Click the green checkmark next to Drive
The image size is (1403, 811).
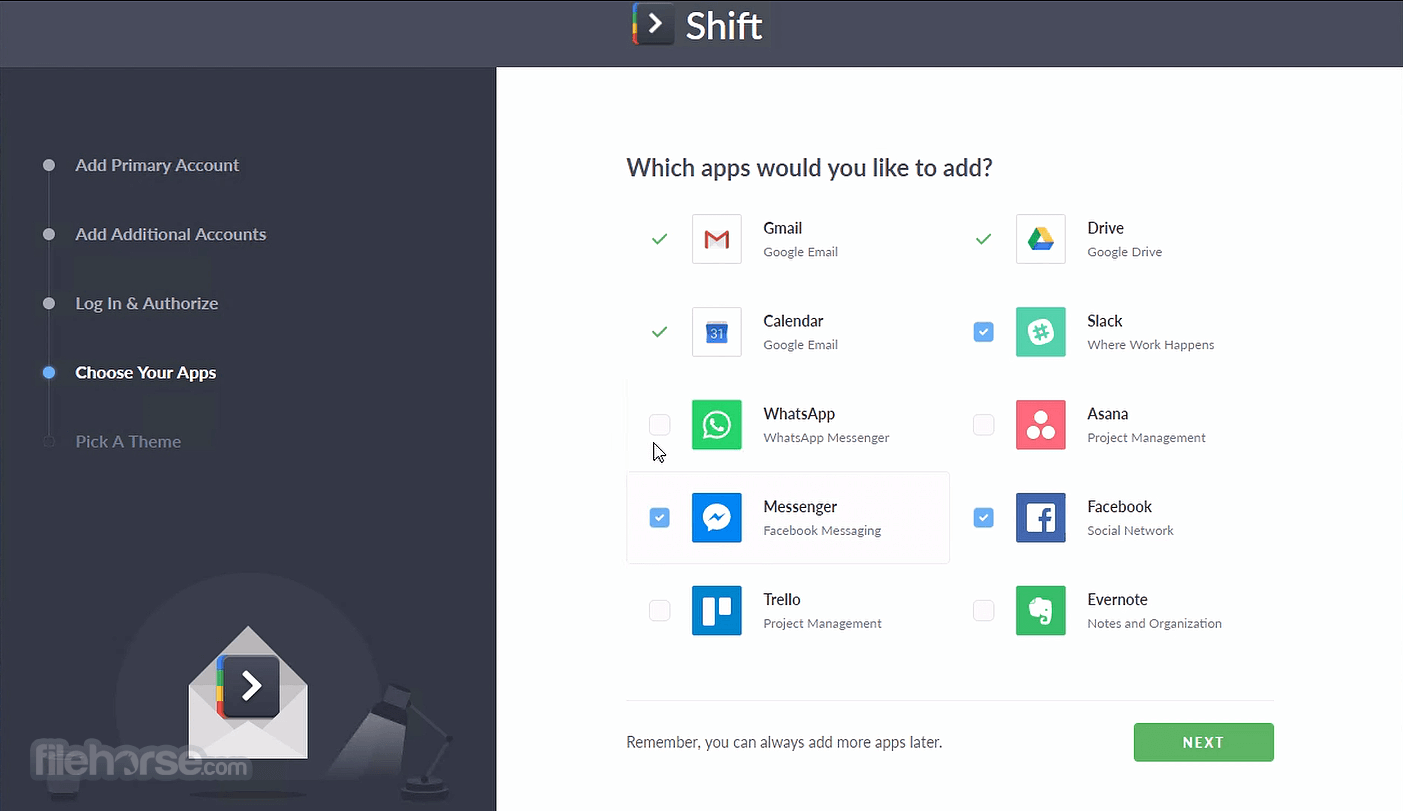[984, 239]
